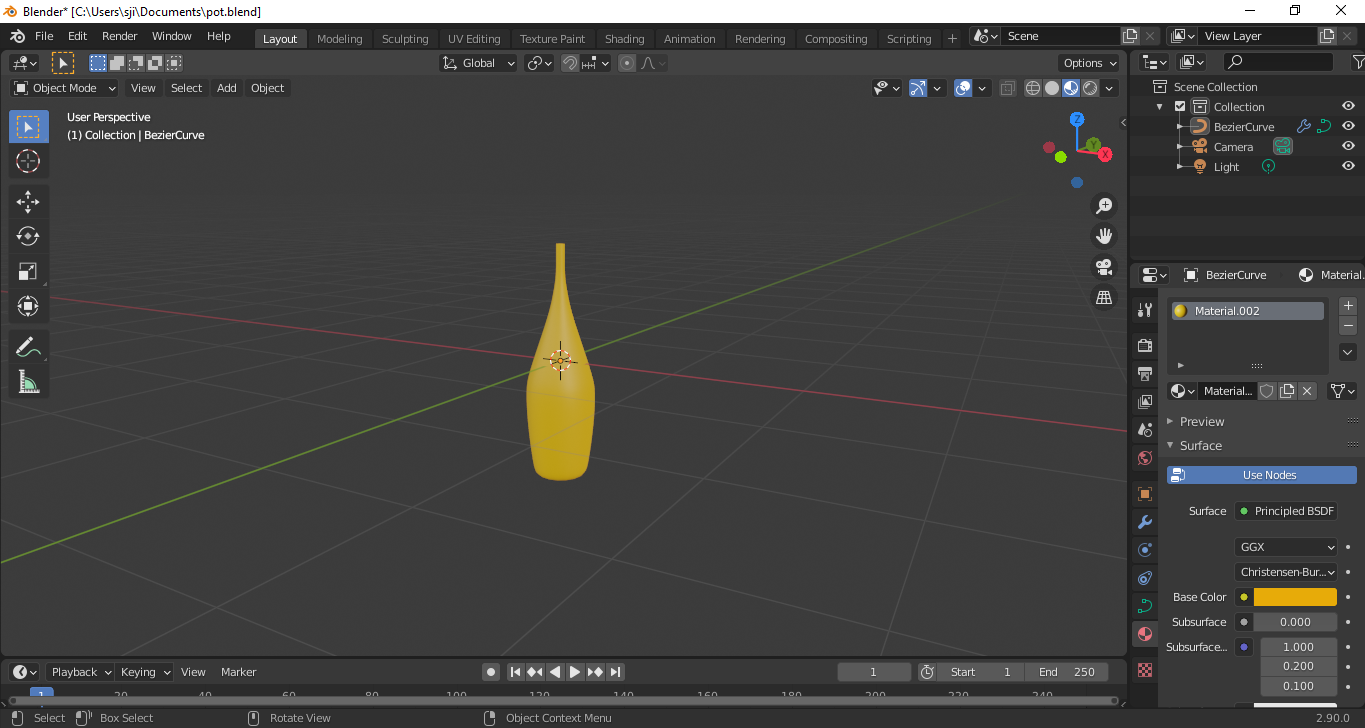
Task: Switch to material preview shading mode
Action: coord(1070,87)
